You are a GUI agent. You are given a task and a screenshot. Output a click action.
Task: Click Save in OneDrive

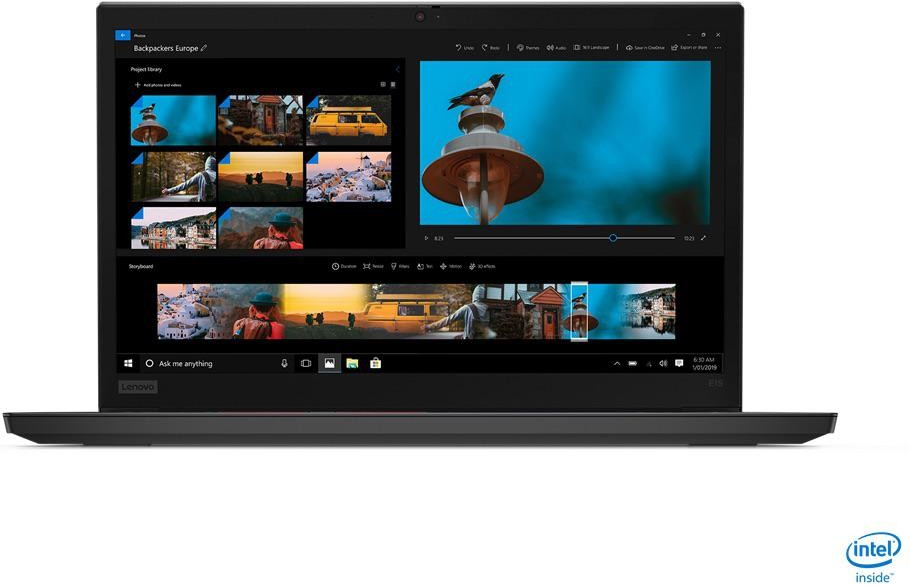coord(645,47)
